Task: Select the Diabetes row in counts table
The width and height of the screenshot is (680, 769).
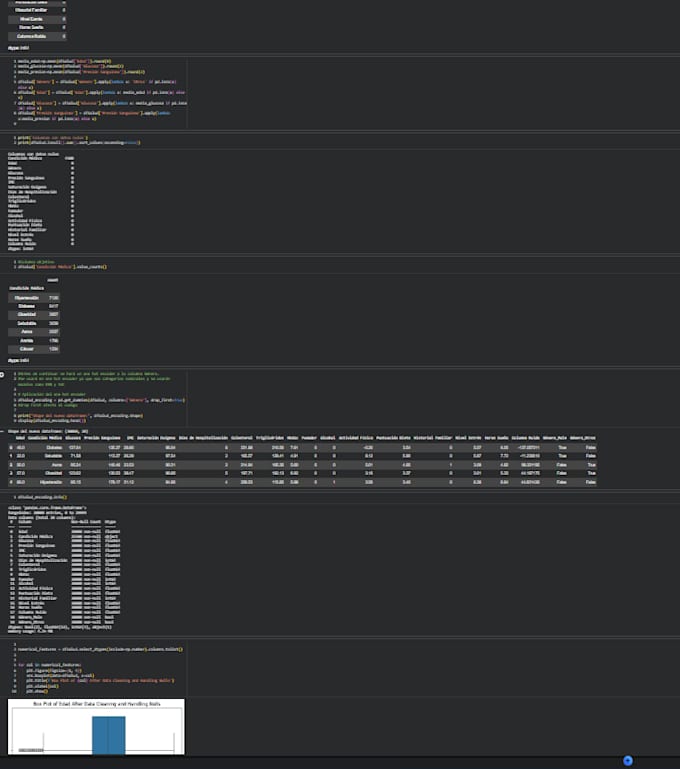Action: (x=34, y=306)
